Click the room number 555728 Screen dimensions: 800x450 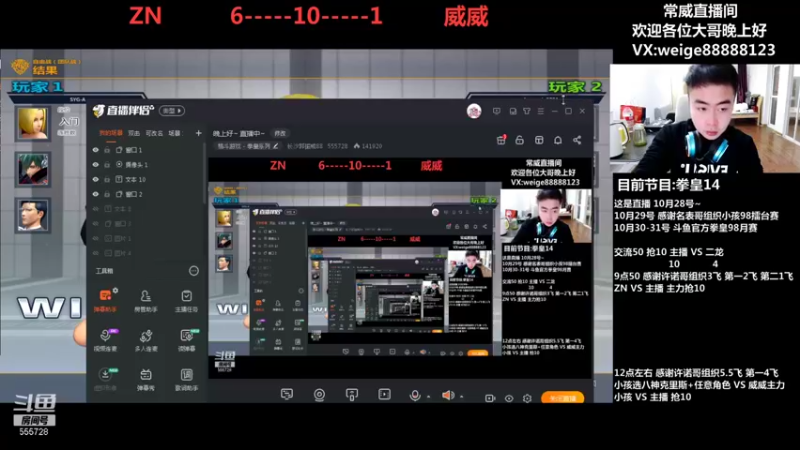[337, 146]
